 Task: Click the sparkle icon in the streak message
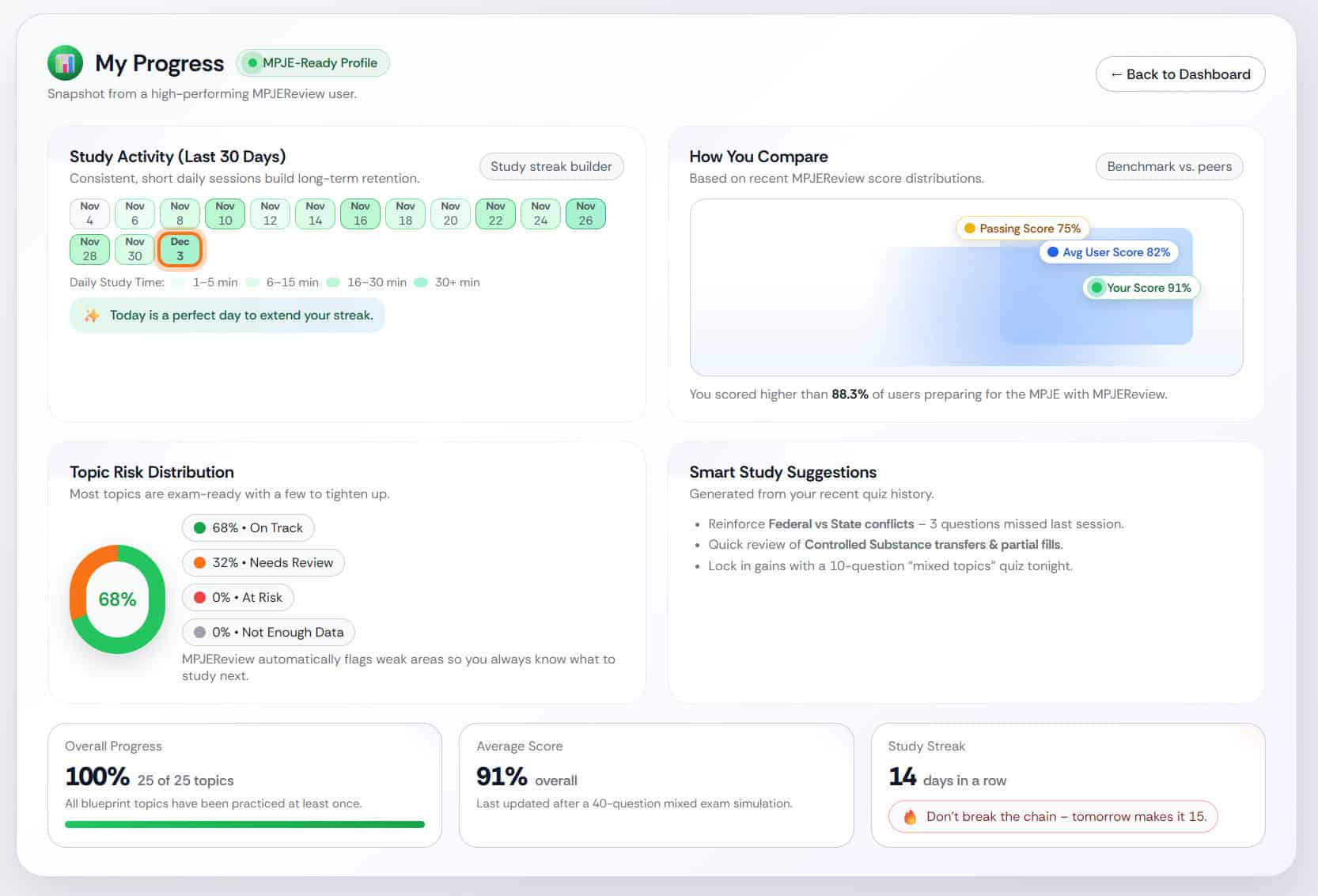pyautogui.click(x=92, y=315)
